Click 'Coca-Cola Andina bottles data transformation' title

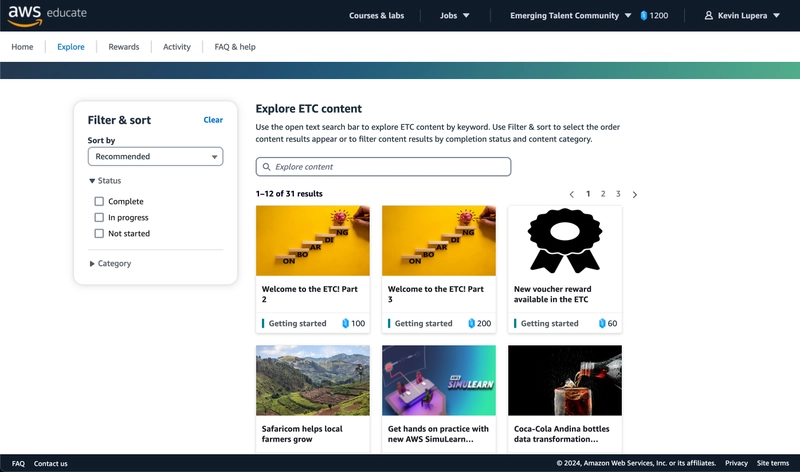coord(562,434)
